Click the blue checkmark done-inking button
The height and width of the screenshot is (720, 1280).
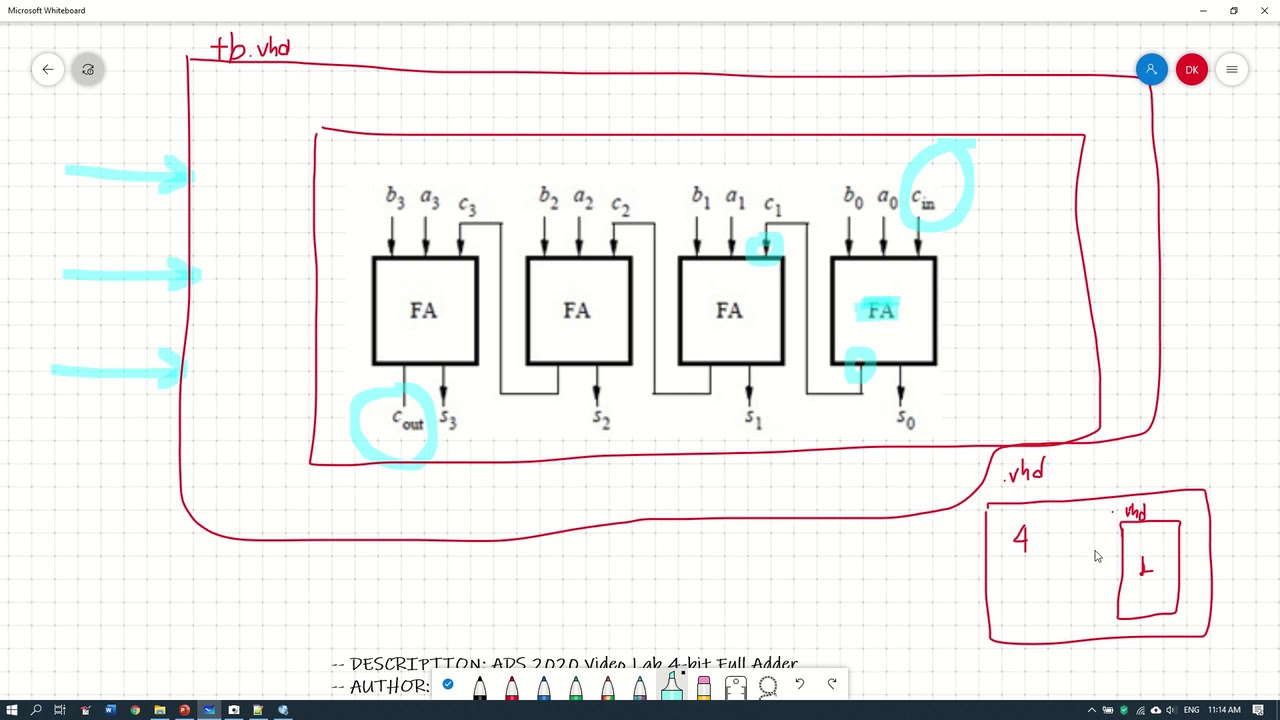[447, 685]
